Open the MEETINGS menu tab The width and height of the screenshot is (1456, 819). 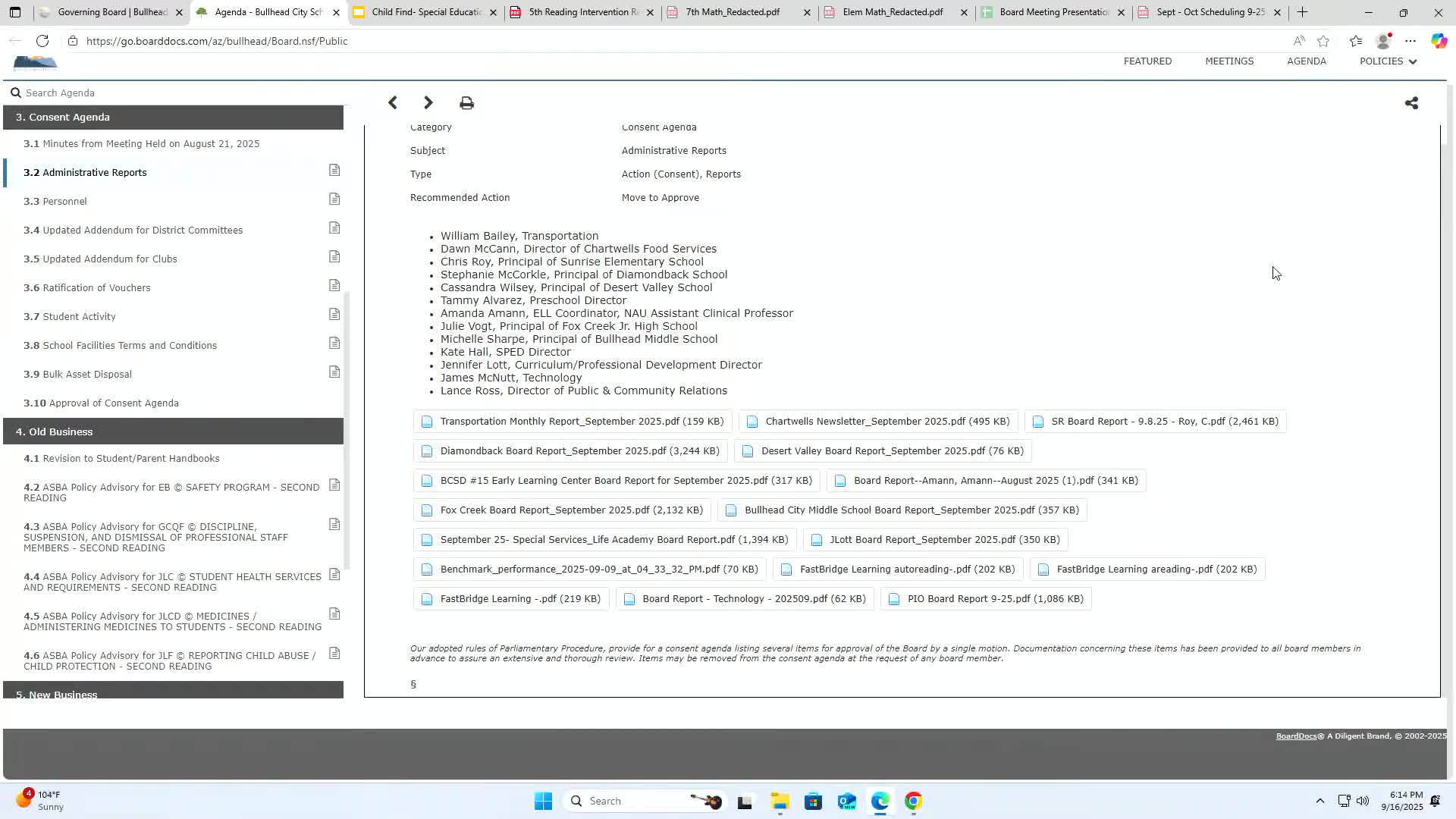(x=1229, y=61)
